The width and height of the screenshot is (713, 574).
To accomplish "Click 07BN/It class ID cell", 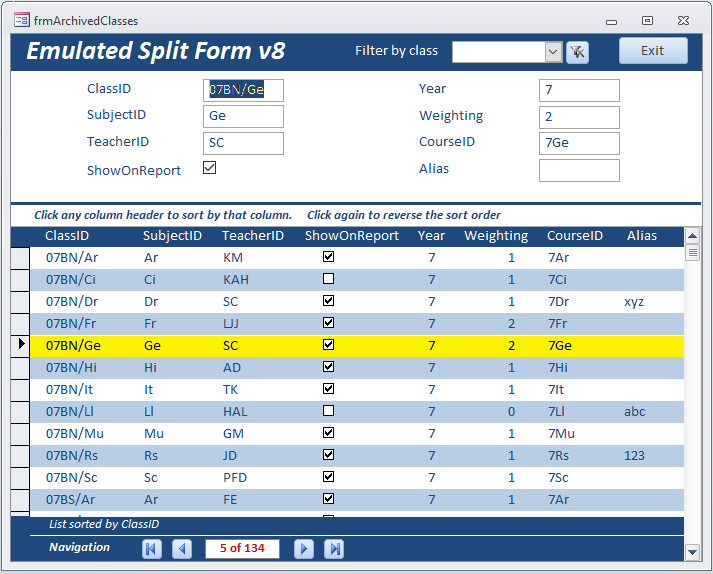I will tap(69, 390).
